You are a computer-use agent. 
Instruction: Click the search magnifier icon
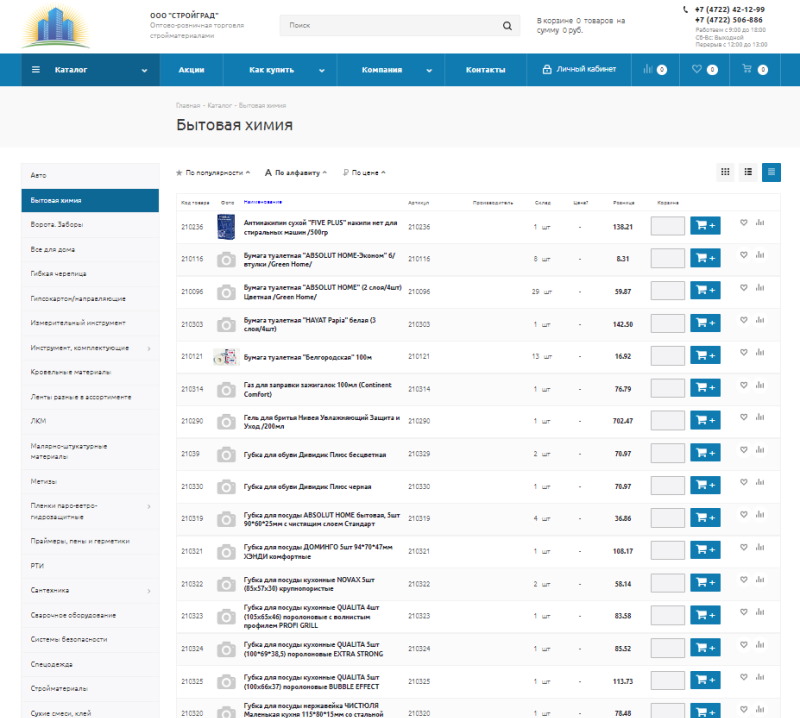pyautogui.click(x=507, y=26)
